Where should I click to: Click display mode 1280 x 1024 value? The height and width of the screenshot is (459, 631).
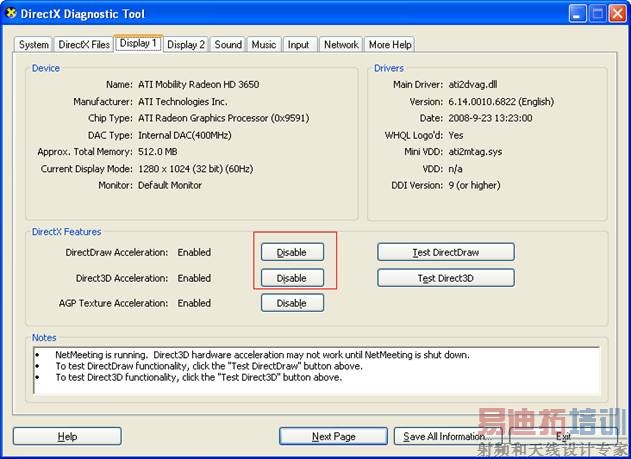[196, 169]
